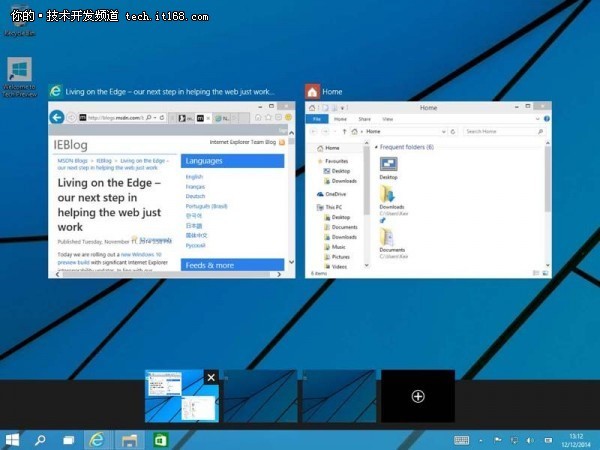The height and width of the screenshot is (450, 600).
Task: Switch to the Share ribbon tab
Action: [364, 118]
